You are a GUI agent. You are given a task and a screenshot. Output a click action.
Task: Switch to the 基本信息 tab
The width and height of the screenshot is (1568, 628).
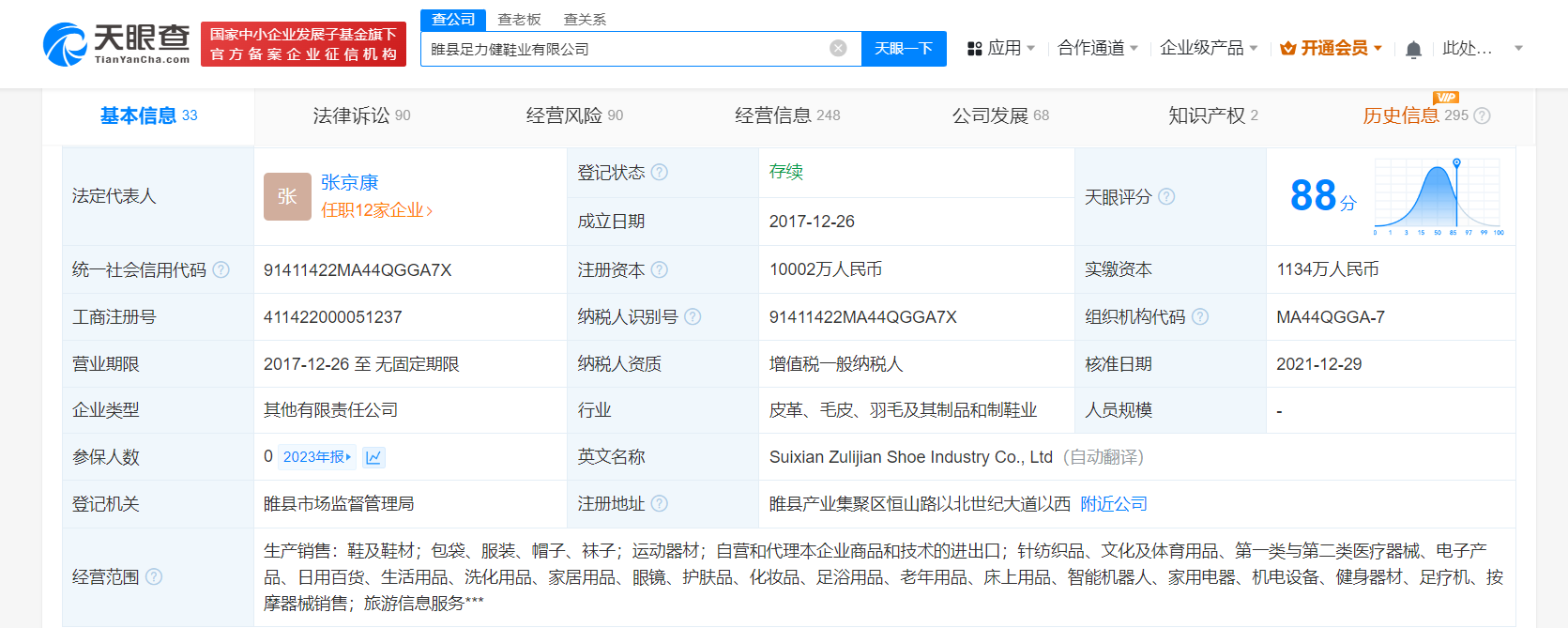[x=148, y=115]
